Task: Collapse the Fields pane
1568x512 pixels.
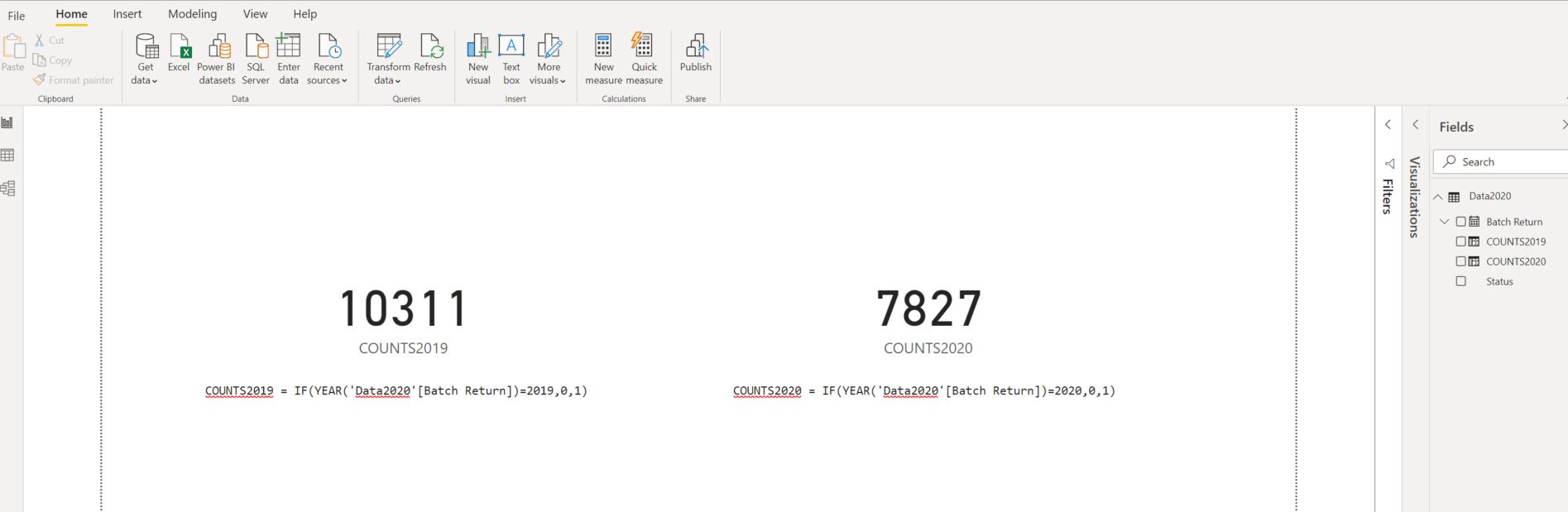Action: coord(1563,125)
